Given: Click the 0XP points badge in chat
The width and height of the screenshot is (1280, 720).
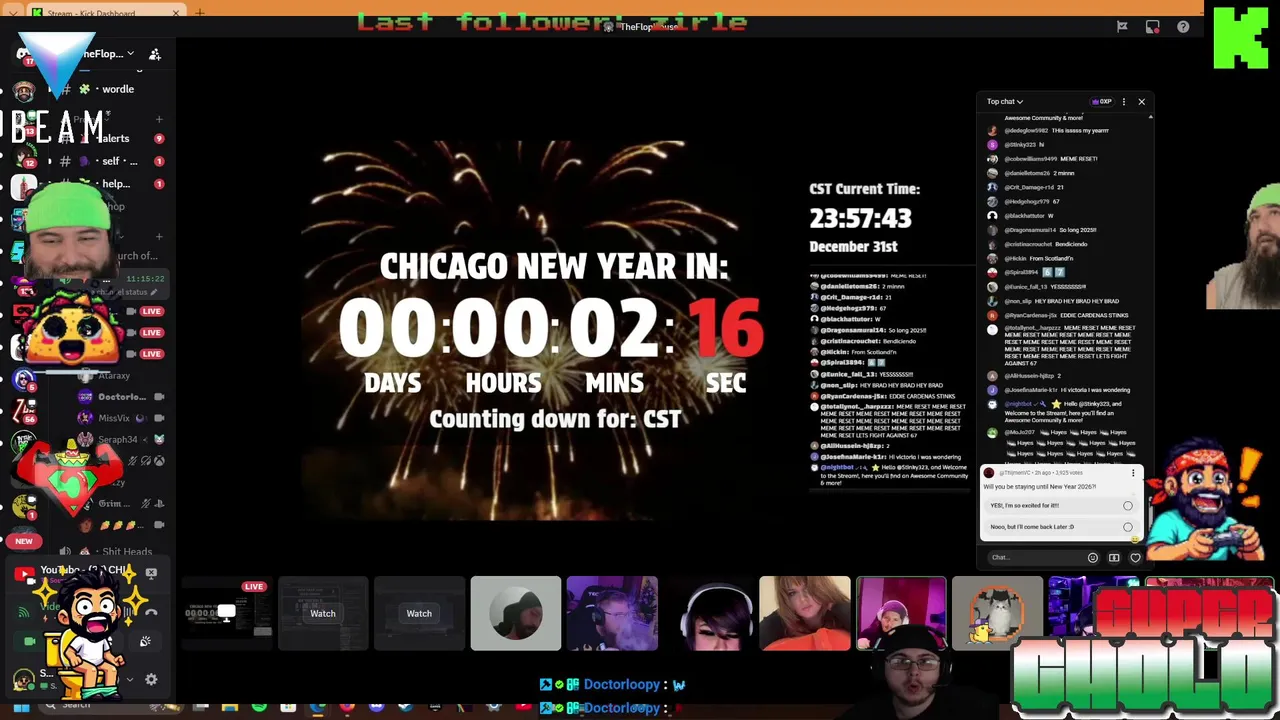Looking at the screenshot, I should point(1102,101).
